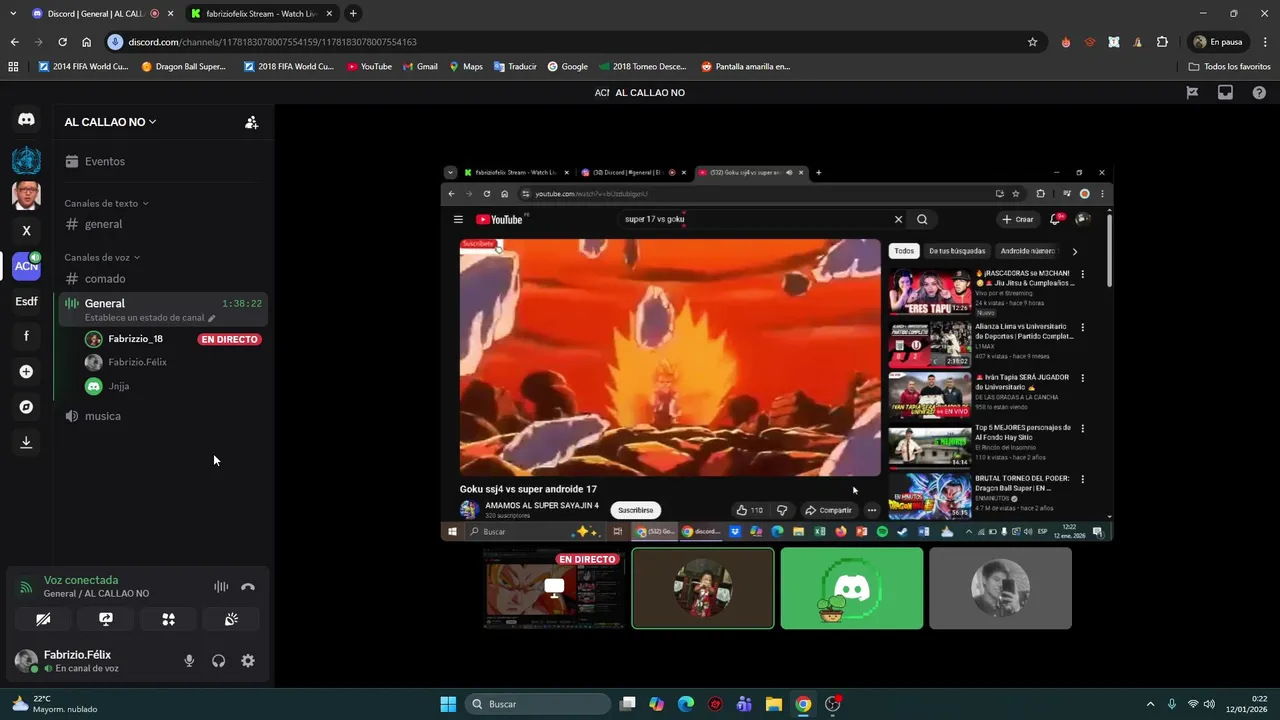Click invite members icon beside server name
Image resolution: width=1280 pixels, height=720 pixels.
click(251, 122)
